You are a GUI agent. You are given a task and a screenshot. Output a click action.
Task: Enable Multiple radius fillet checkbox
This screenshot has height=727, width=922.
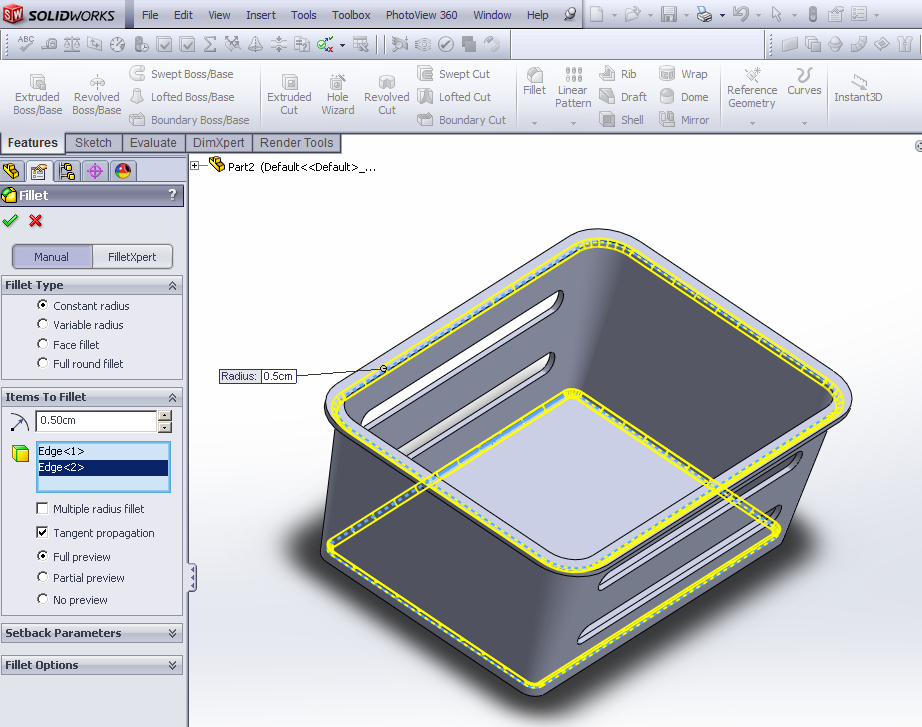coord(42,508)
